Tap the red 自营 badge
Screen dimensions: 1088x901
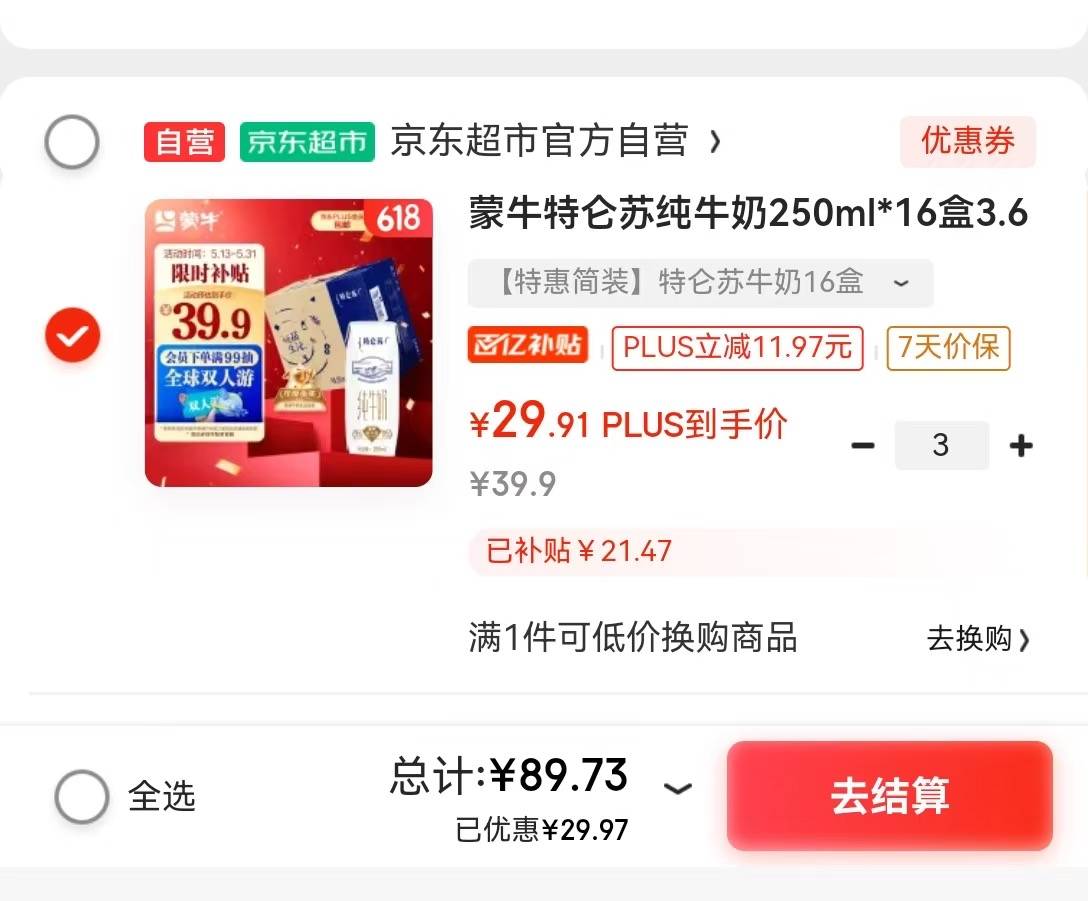pos(184,142)
